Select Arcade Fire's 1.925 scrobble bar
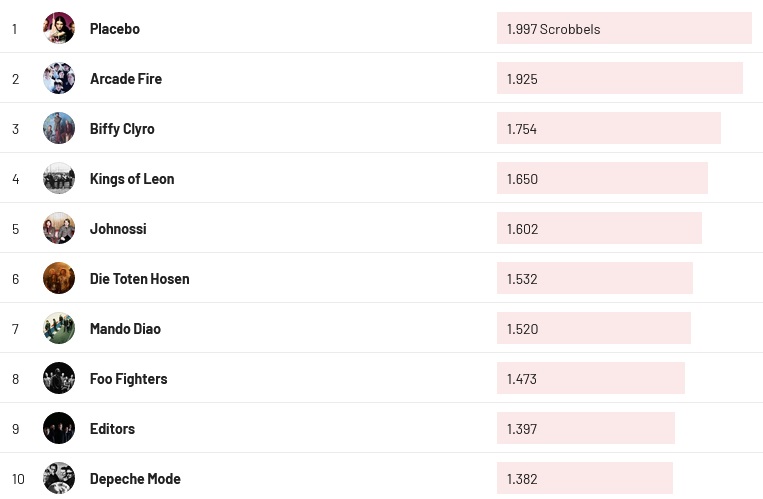Screen dimensions: 763x499 (620, 79)
